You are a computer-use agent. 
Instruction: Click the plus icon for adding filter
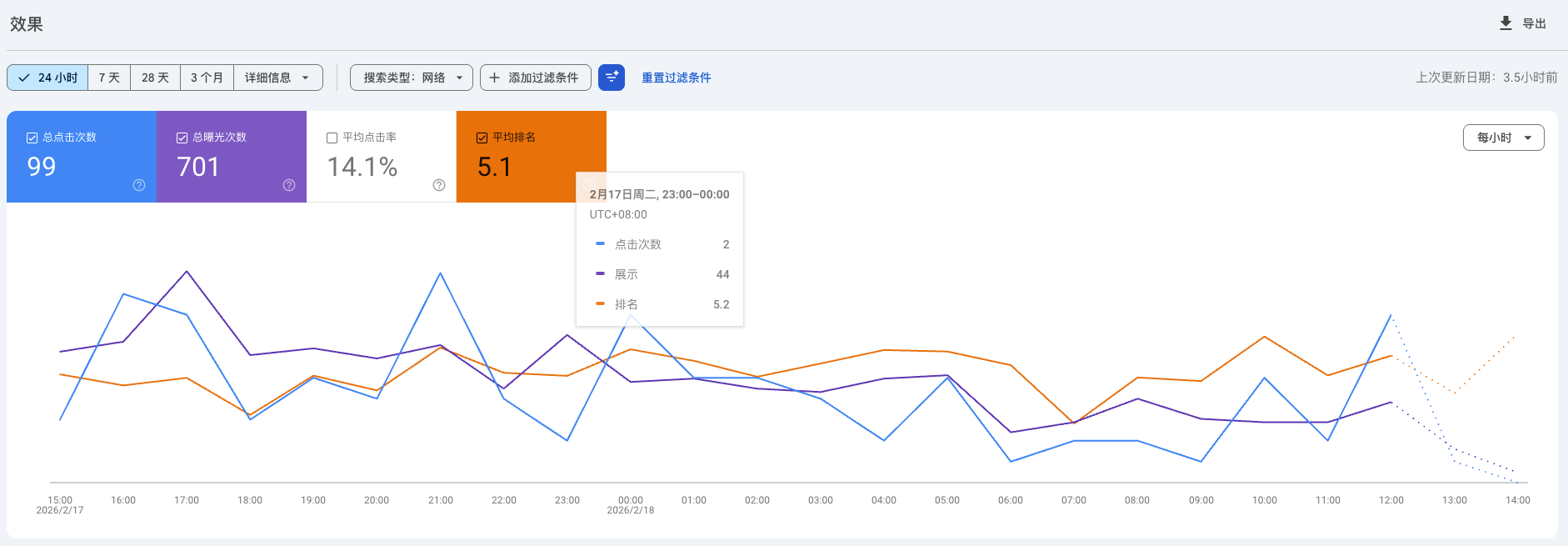click(x=495, y=78)
